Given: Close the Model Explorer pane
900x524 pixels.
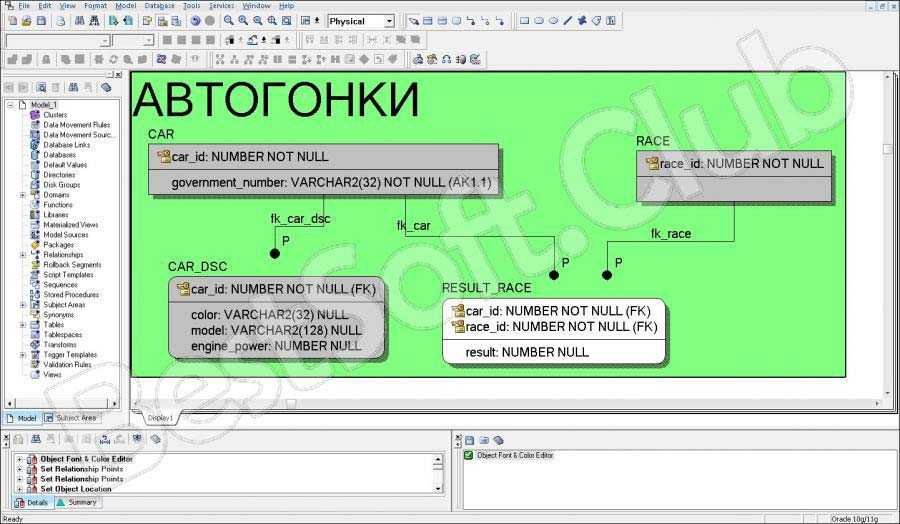Looking at the screenshot, I should pos(118,75).
